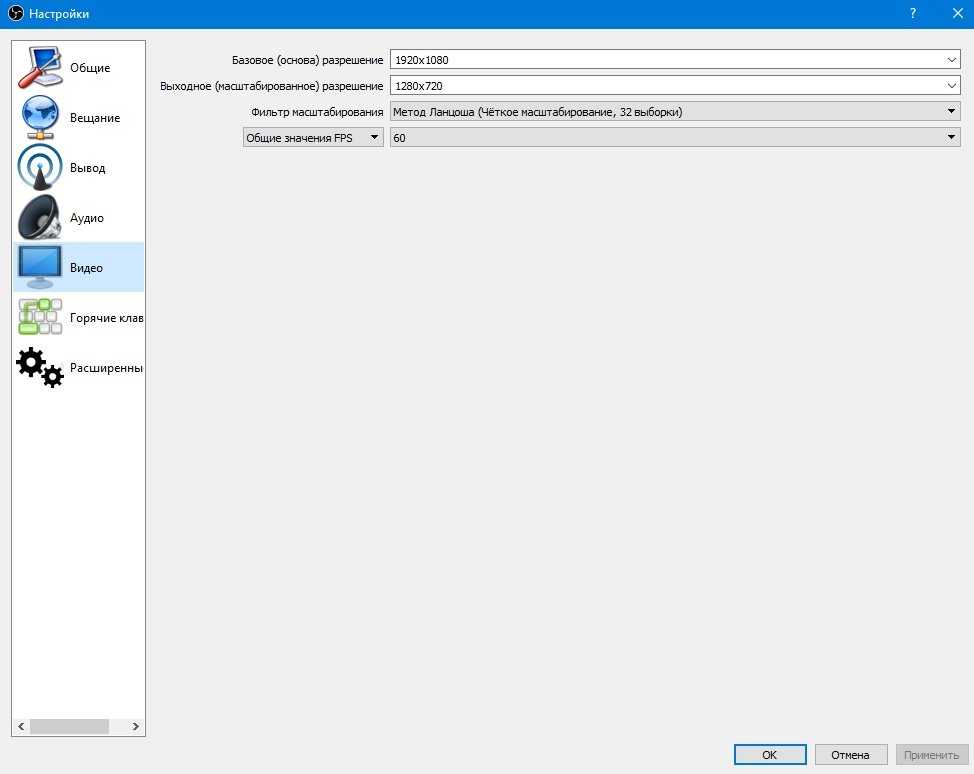Click the Отмена button
The height and width of the screenshot is (774, 974).
tap(850, 754)
